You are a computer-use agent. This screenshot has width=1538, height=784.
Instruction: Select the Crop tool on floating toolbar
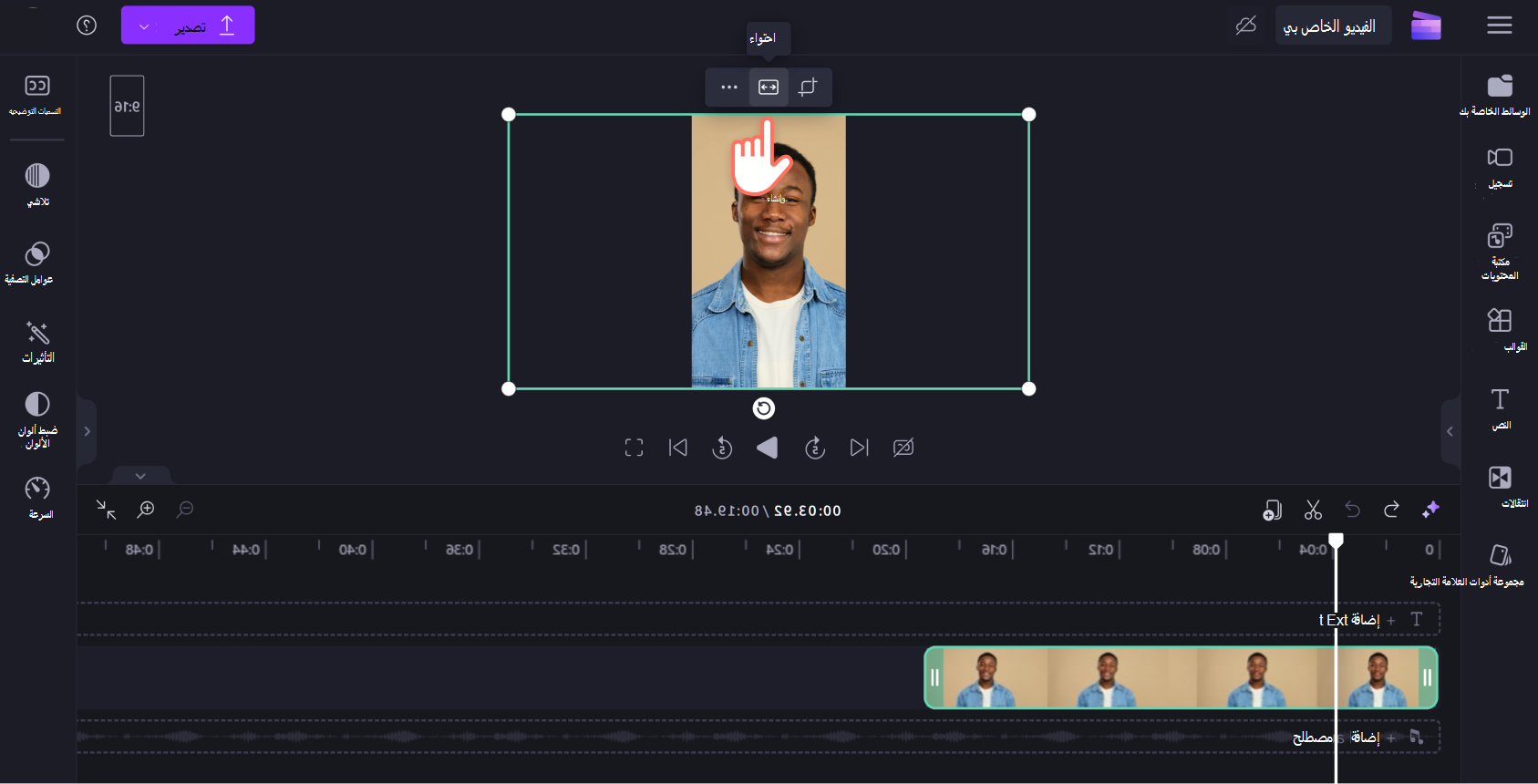coord(808,88)
